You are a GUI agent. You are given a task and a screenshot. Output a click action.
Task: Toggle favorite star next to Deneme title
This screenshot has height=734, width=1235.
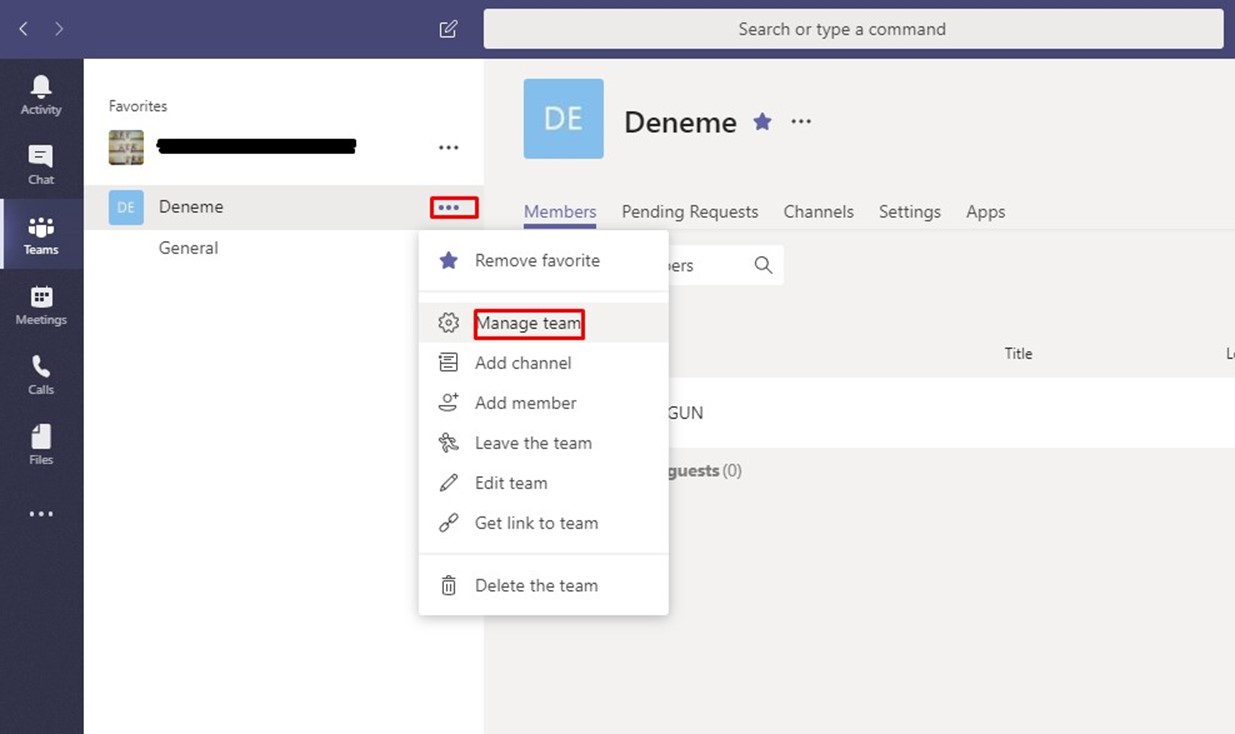tap(762, 122)
